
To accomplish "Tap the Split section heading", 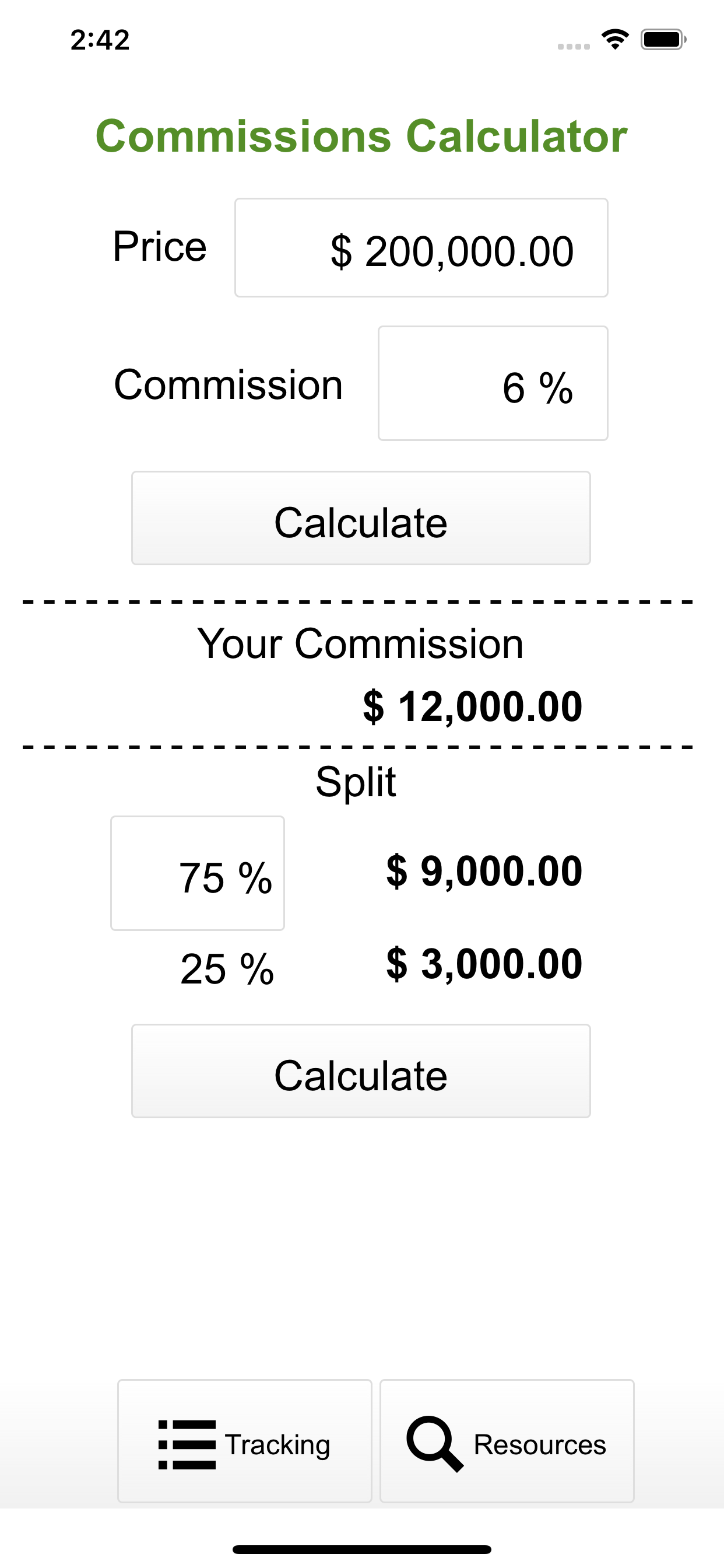I will 356,782.
